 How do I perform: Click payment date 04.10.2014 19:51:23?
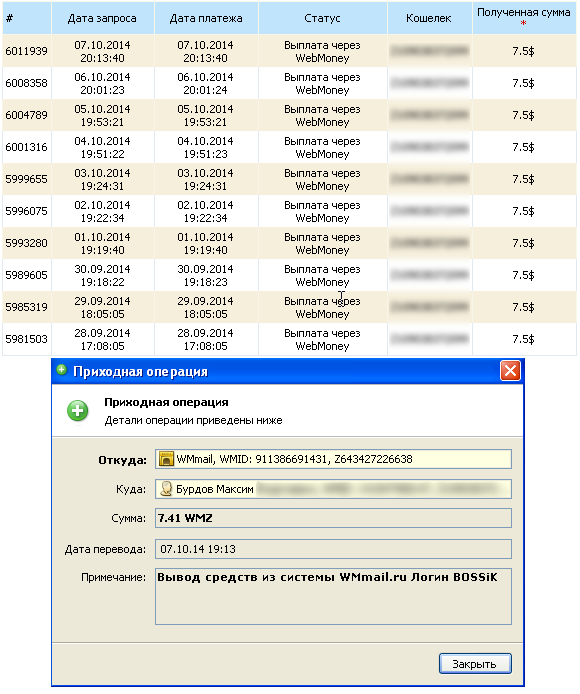point(205,147)
